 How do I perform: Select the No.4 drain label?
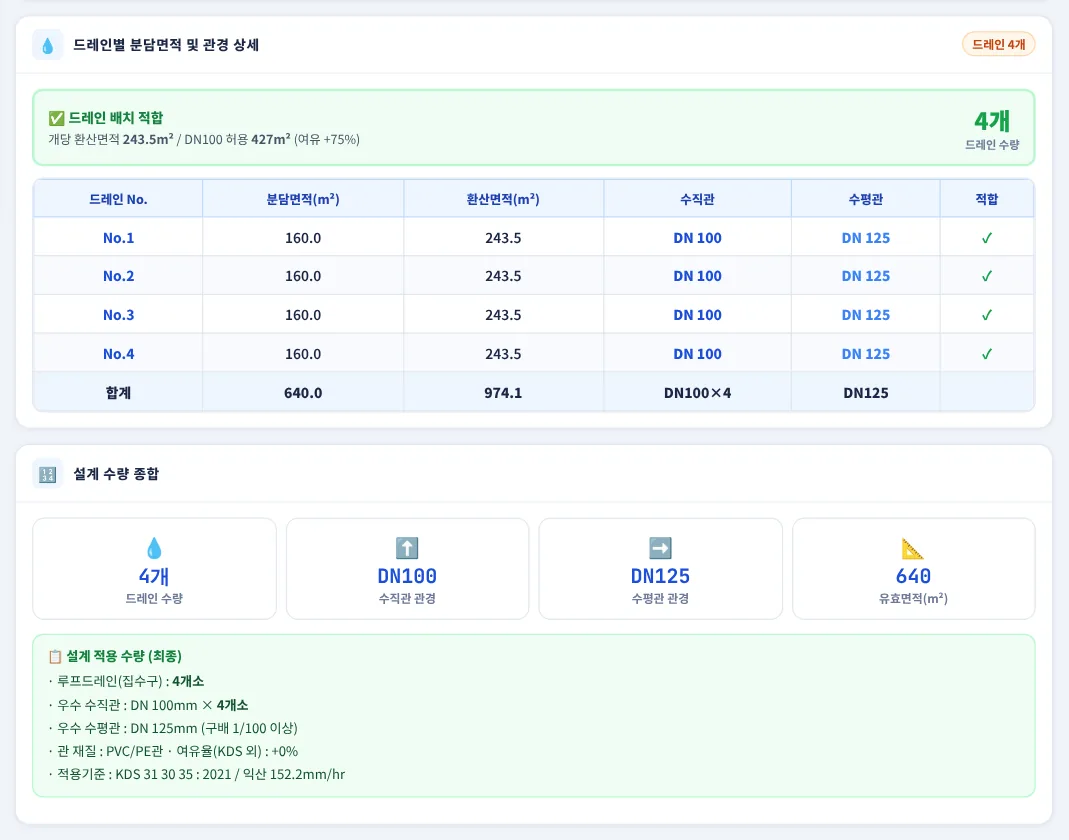tap(119, 354)
